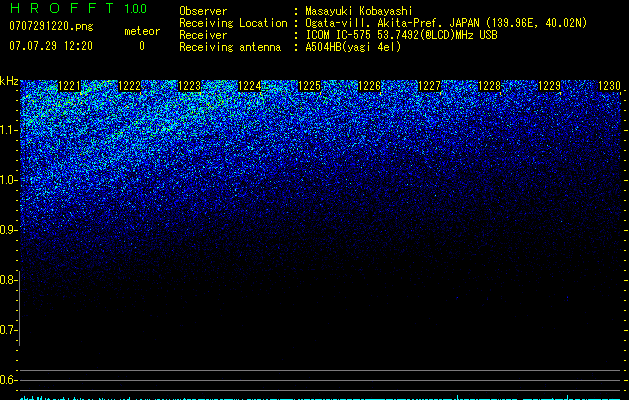Click the Receiving Location label
Screen dimensions: 629x400
(233, 23)
